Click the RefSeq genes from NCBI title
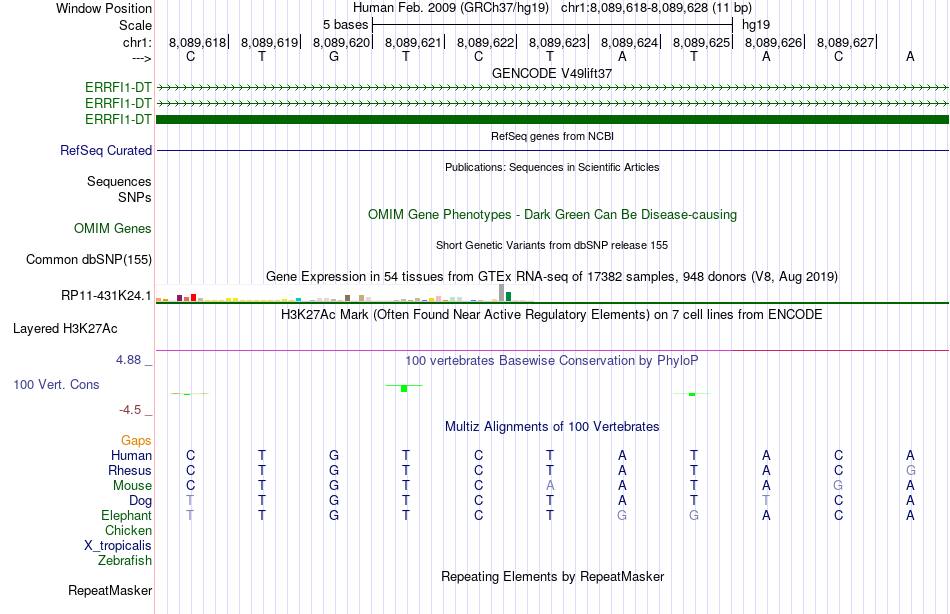Image resolution: width=950 pixels, height=614 pixels. [552, 136]
